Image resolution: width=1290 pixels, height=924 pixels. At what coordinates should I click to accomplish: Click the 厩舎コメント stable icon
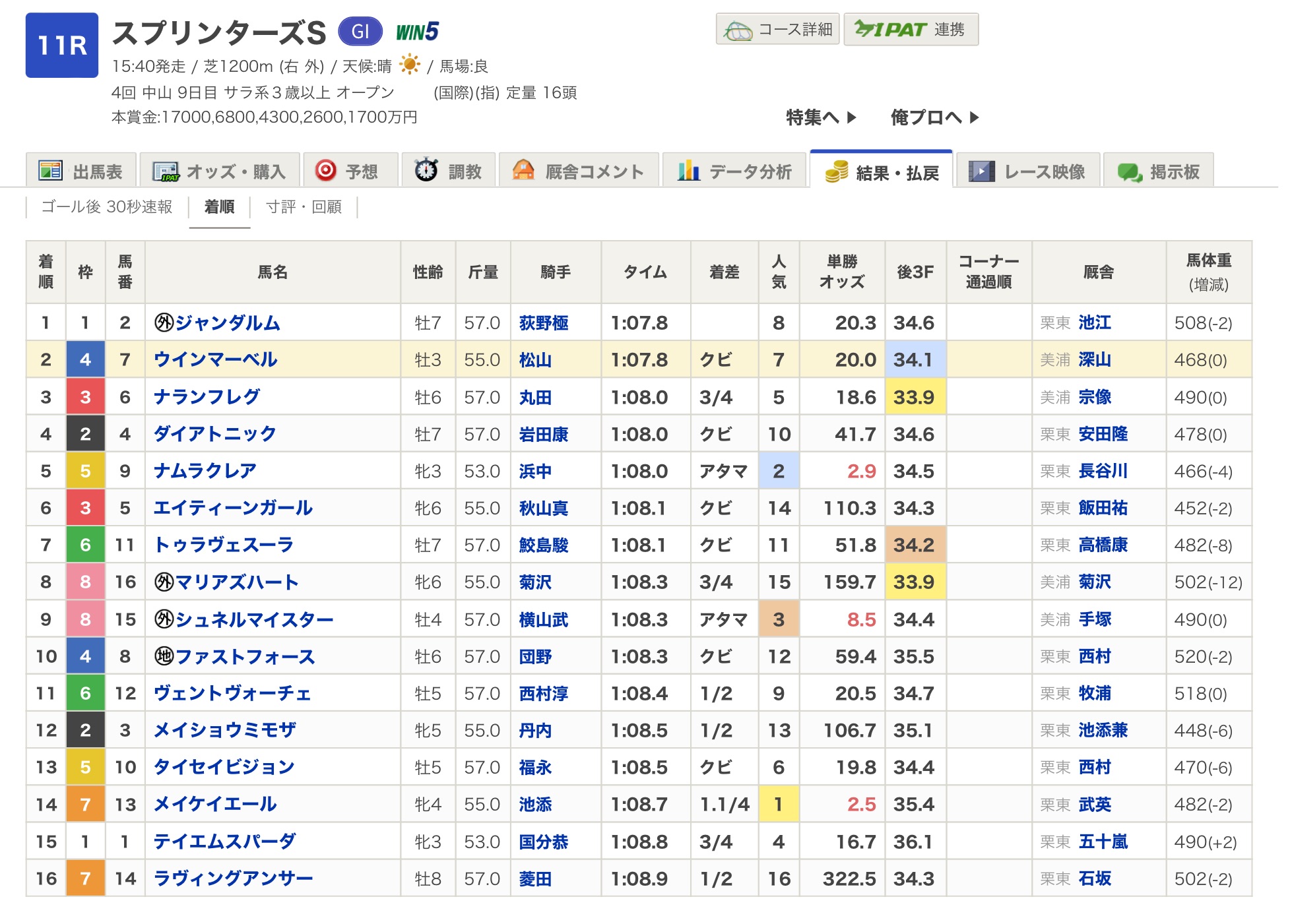click(x=523, y=170)
